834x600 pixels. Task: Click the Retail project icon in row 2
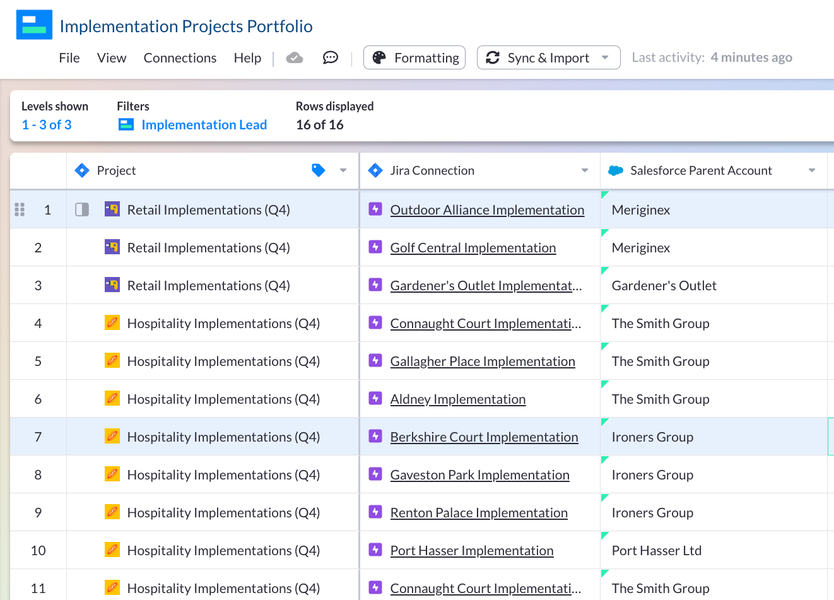(x=112, y=247)
